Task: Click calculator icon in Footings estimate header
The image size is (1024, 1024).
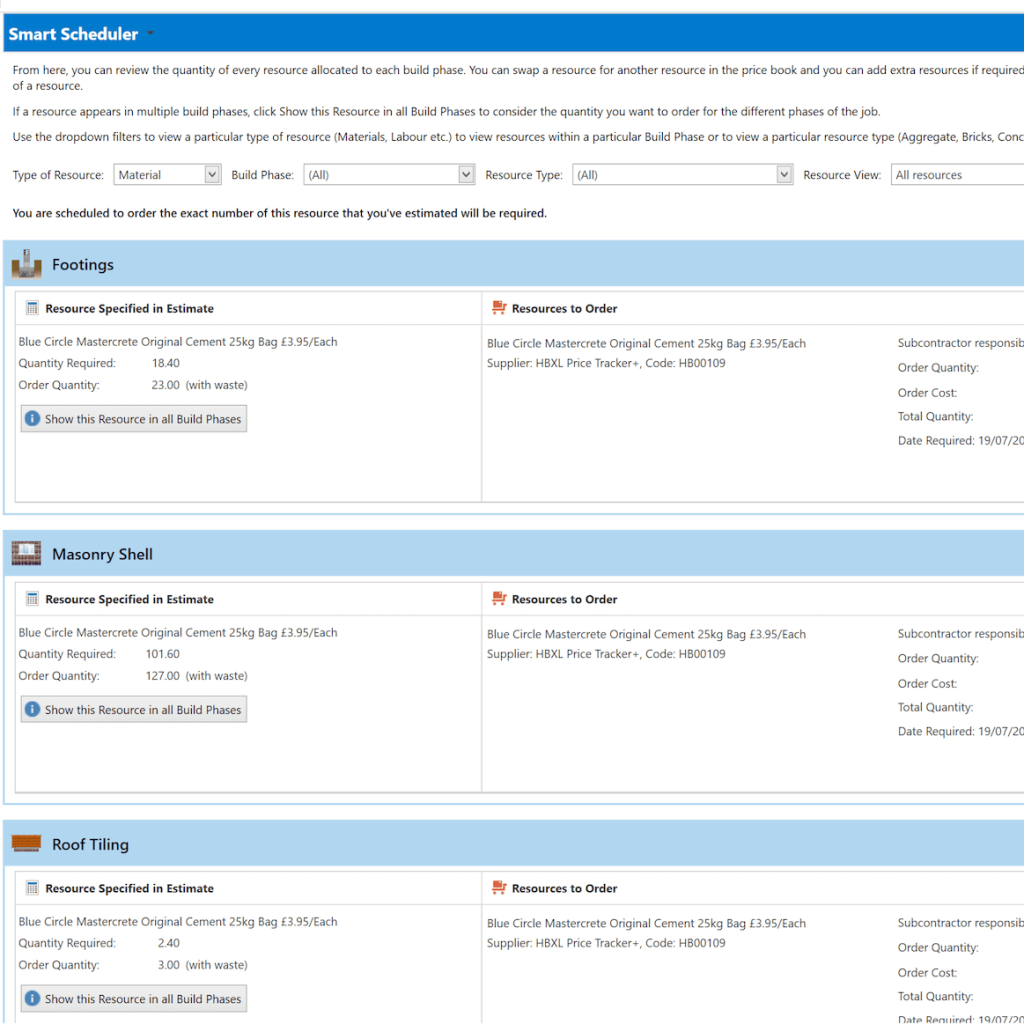Action: click(x=32, y=308)
